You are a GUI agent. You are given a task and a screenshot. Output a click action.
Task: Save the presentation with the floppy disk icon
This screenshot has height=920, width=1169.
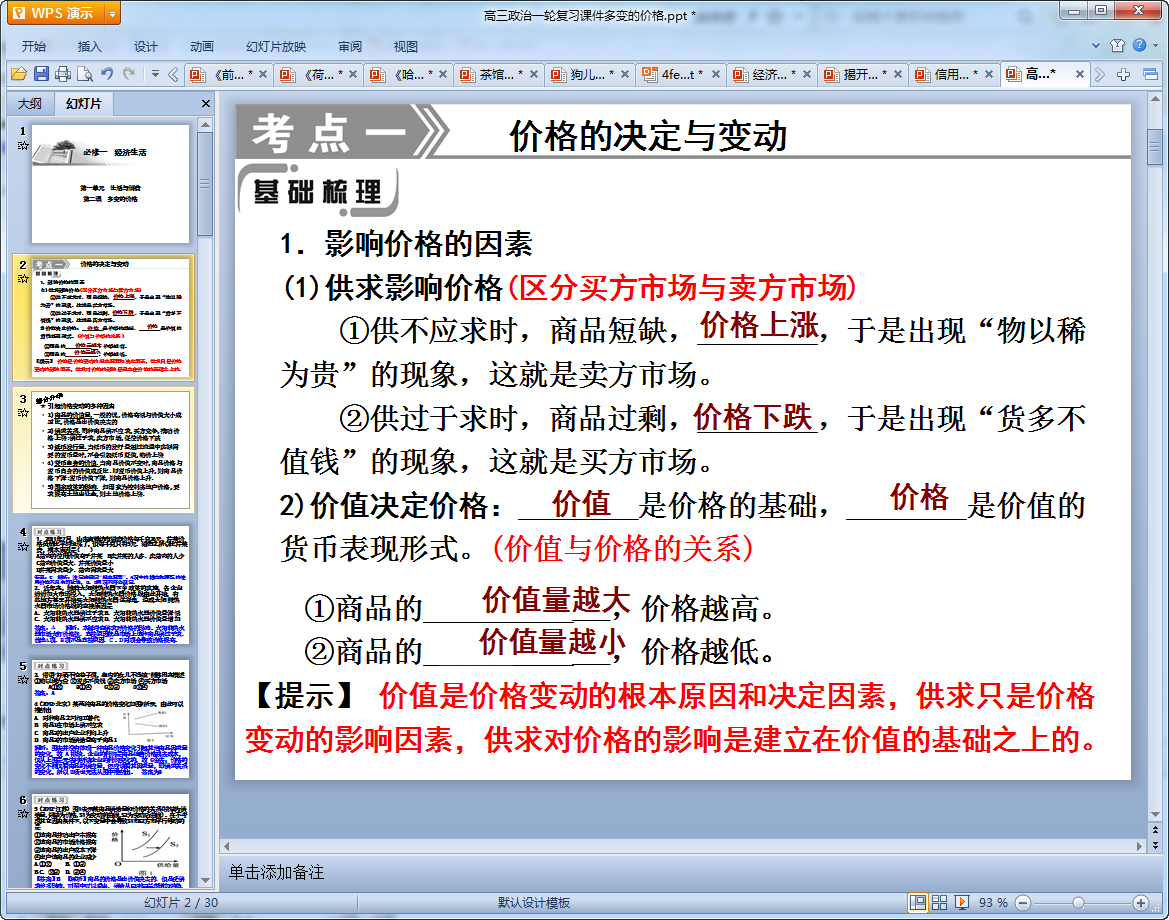click(41, 74)
